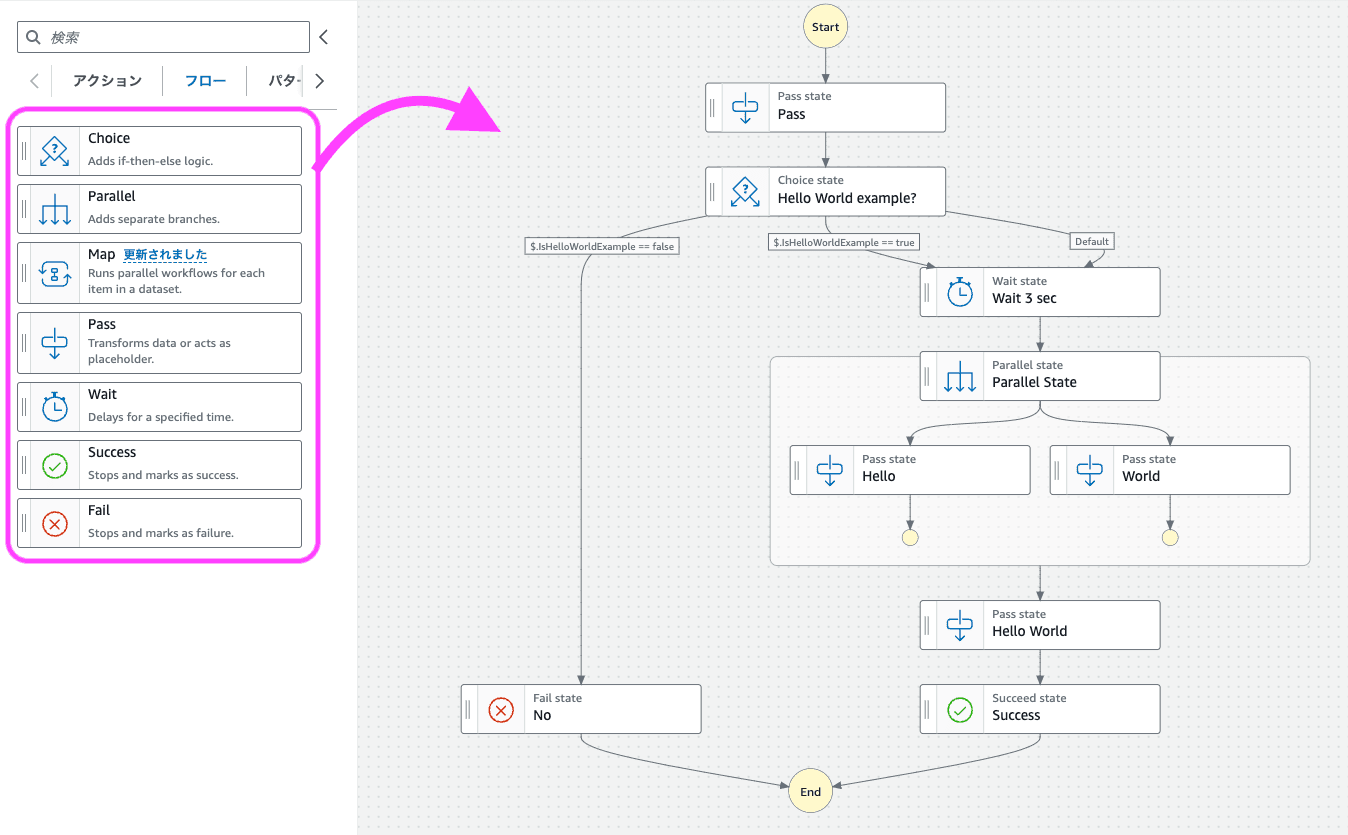Image resolution: width=1348 pixels, height=835 pixels.
Task: Click the magnifier icon in the search box
Action: tap(34, 37)
